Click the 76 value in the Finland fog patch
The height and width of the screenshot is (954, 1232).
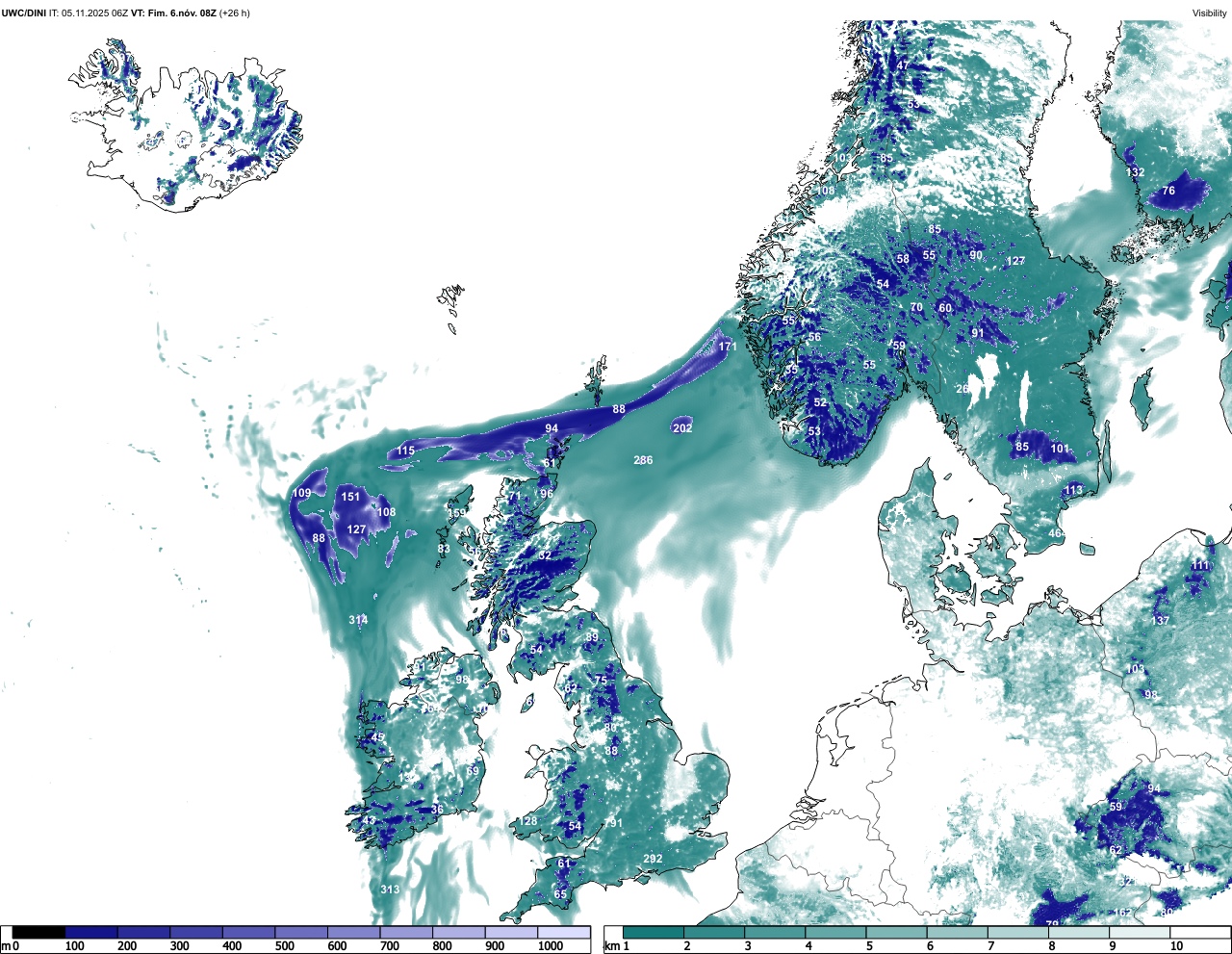[x=1168, y=191]
